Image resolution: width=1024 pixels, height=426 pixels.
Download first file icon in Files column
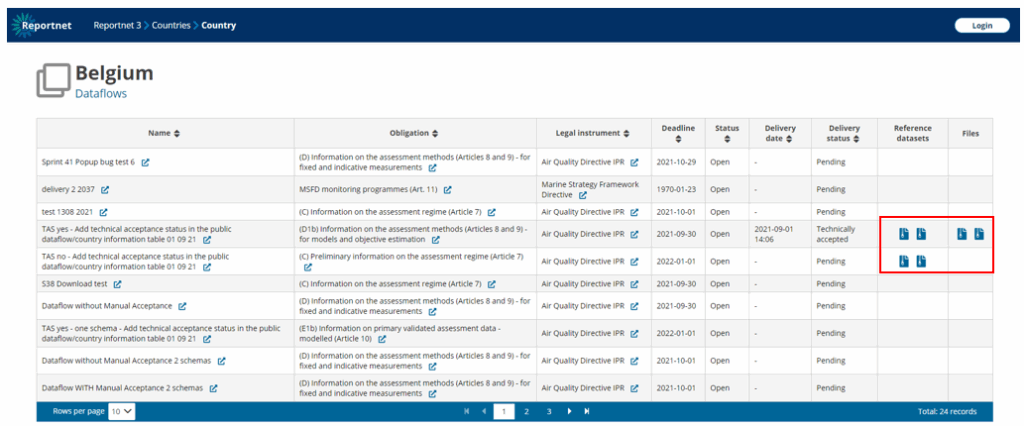point(961,234)
